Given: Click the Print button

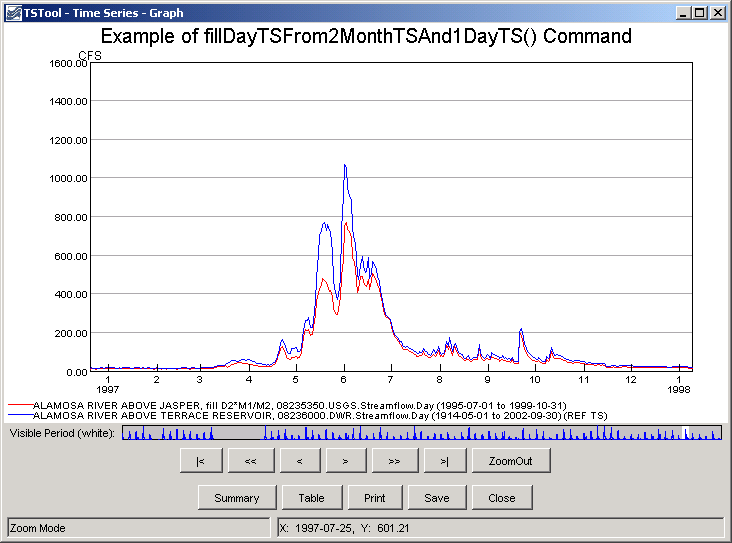Looking at the screenshot, I should [375, 498].
